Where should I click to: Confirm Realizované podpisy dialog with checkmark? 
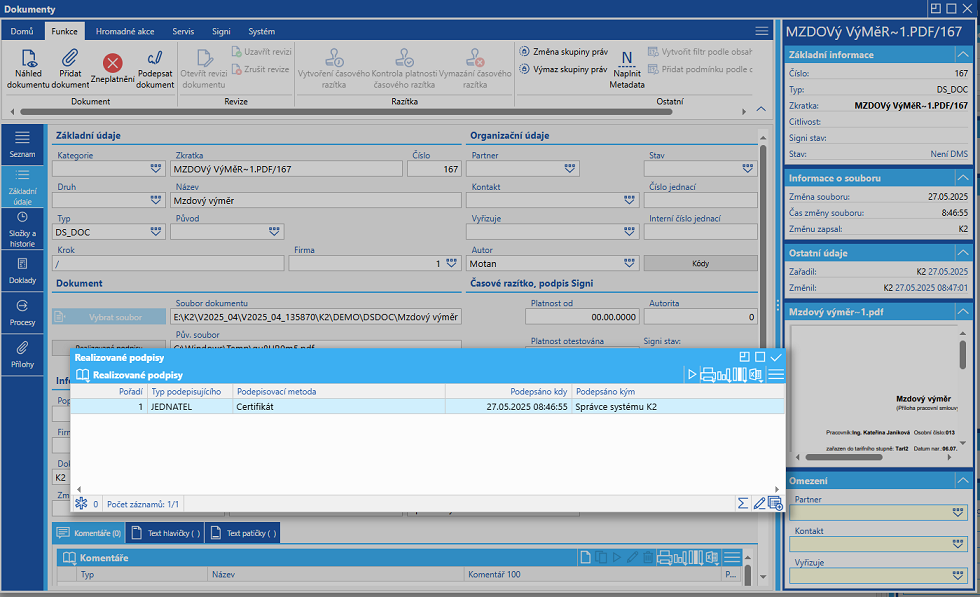coord(776,357)
